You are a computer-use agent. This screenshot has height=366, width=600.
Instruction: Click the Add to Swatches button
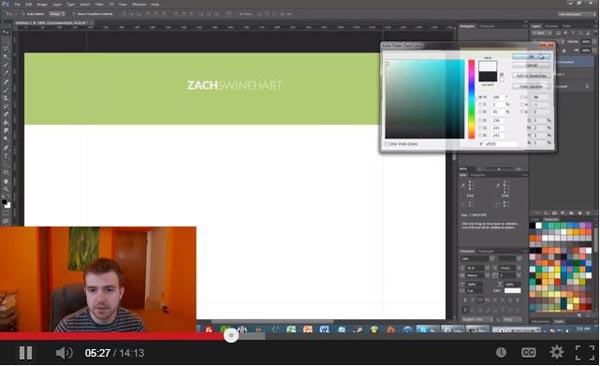point(531,76)
